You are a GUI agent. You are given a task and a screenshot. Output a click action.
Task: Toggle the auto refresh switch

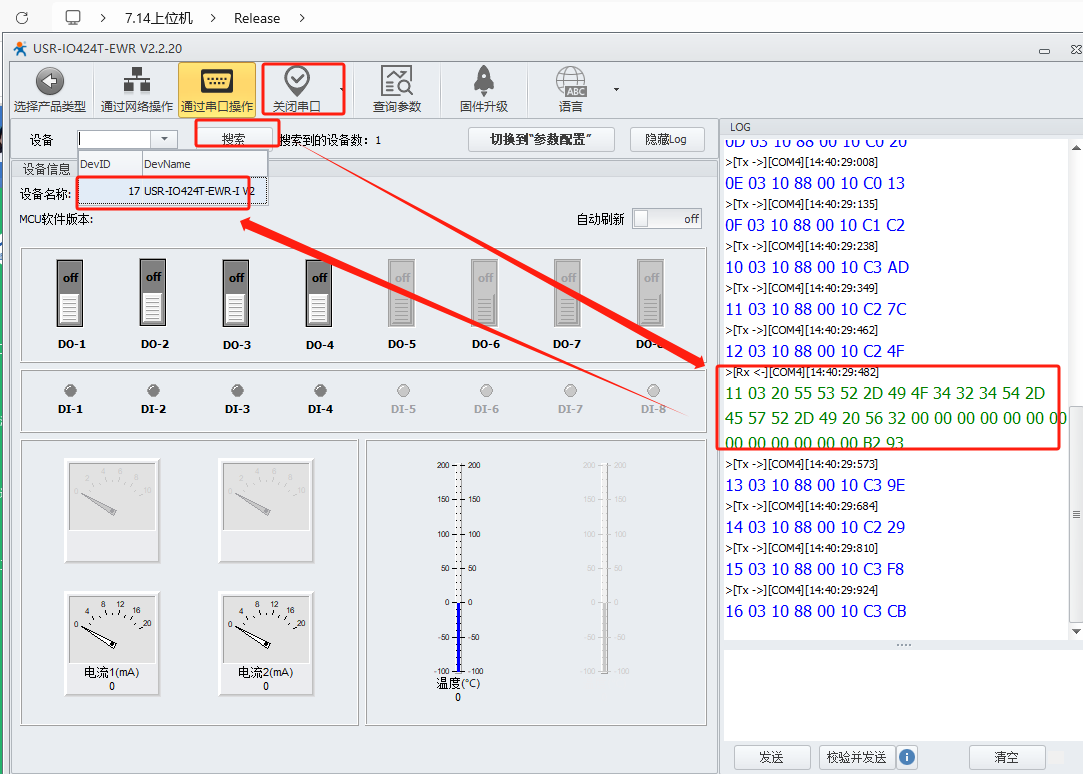coord(667,218)
